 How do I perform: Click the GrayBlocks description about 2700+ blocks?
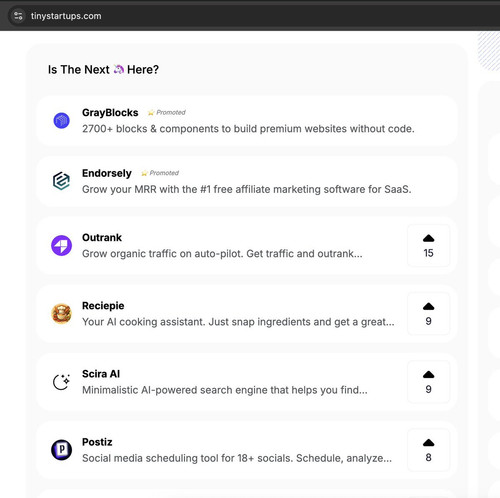click(248, 129)
